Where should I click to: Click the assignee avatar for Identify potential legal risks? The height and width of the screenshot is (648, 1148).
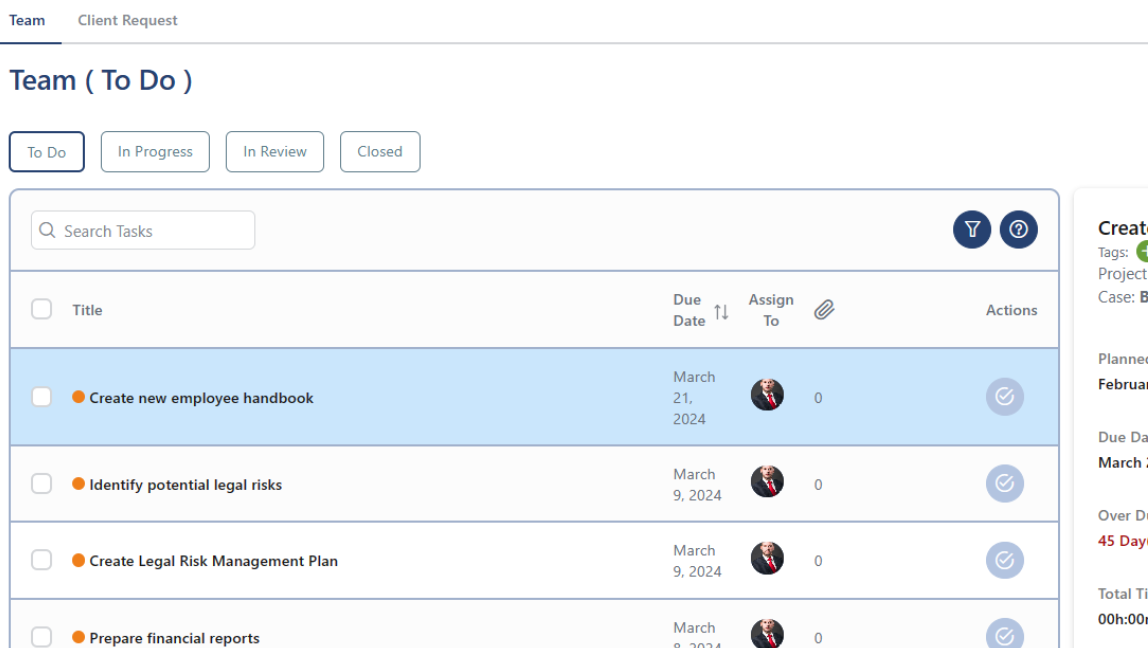(766, 483)
